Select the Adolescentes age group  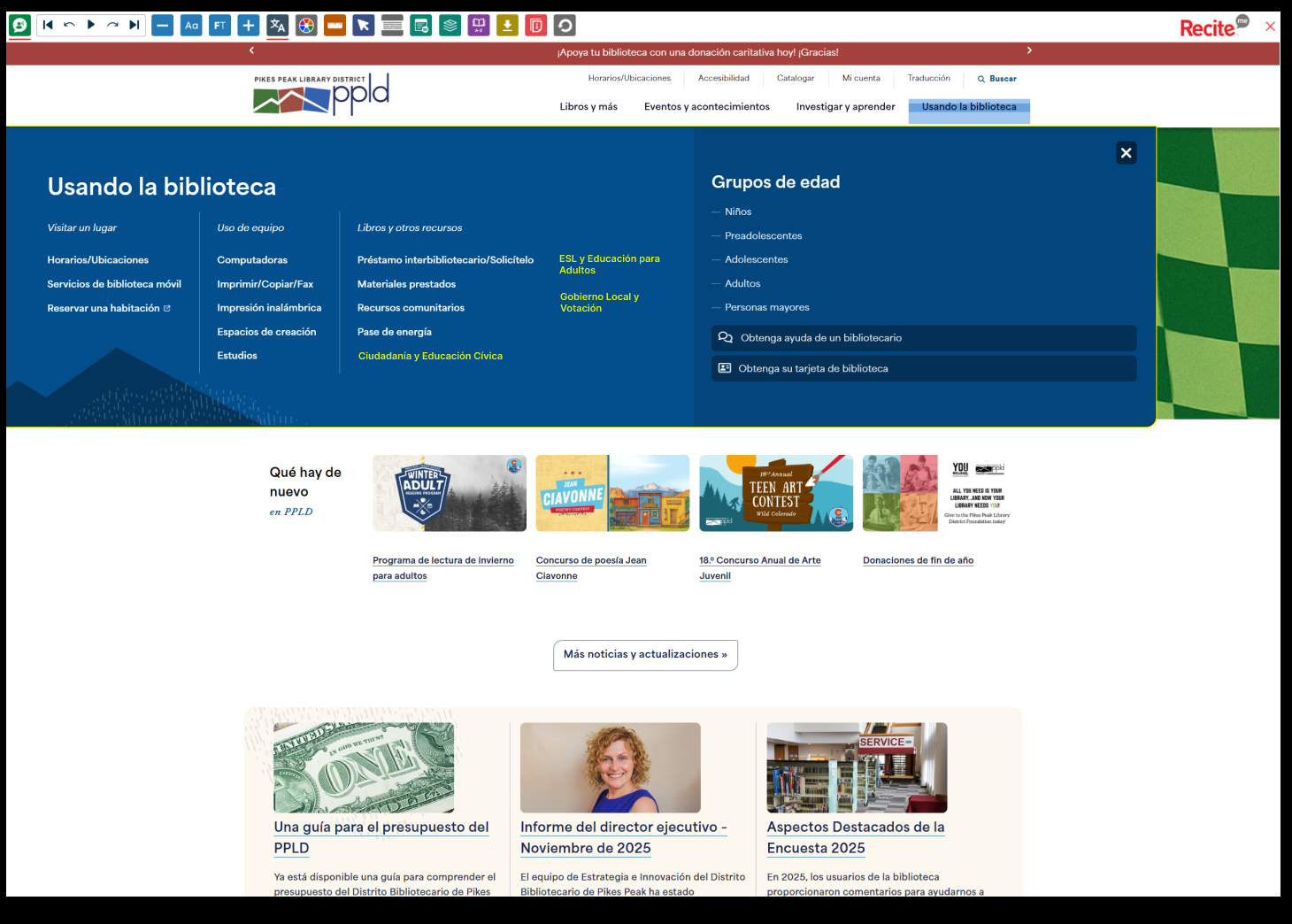click(x=756, y=260)
